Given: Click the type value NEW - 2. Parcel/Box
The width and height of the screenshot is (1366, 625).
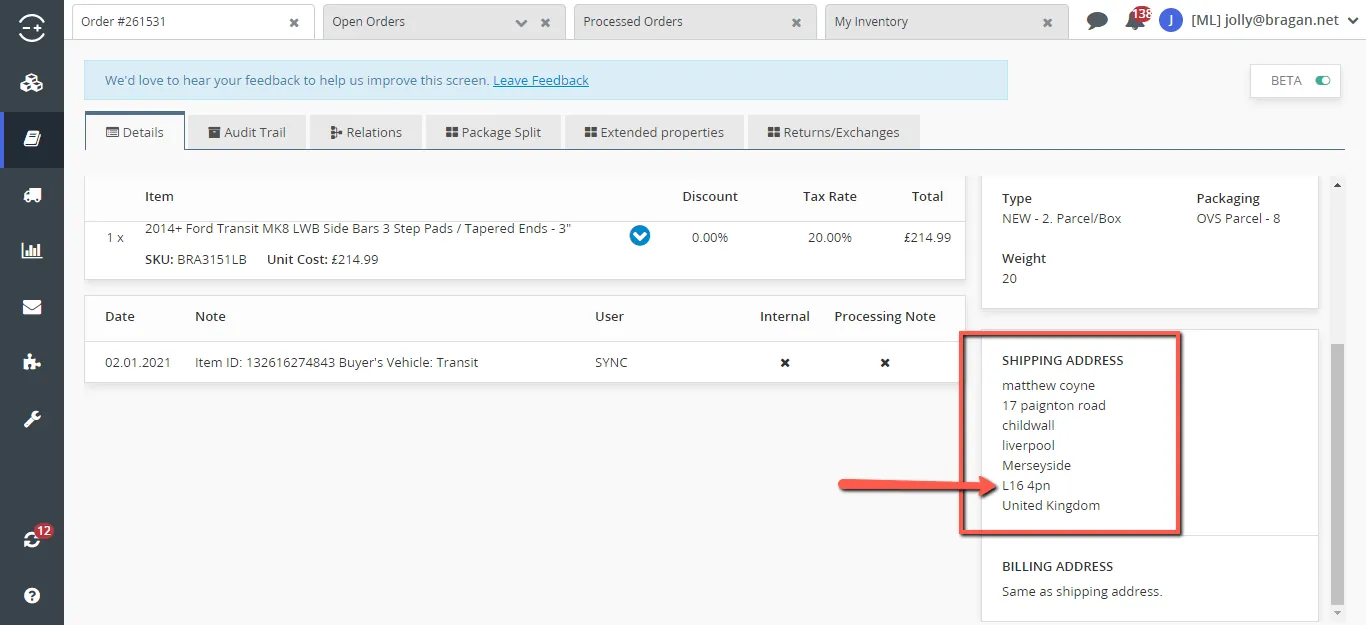Looking at the screenshot, I should [x=1062, y=218].
